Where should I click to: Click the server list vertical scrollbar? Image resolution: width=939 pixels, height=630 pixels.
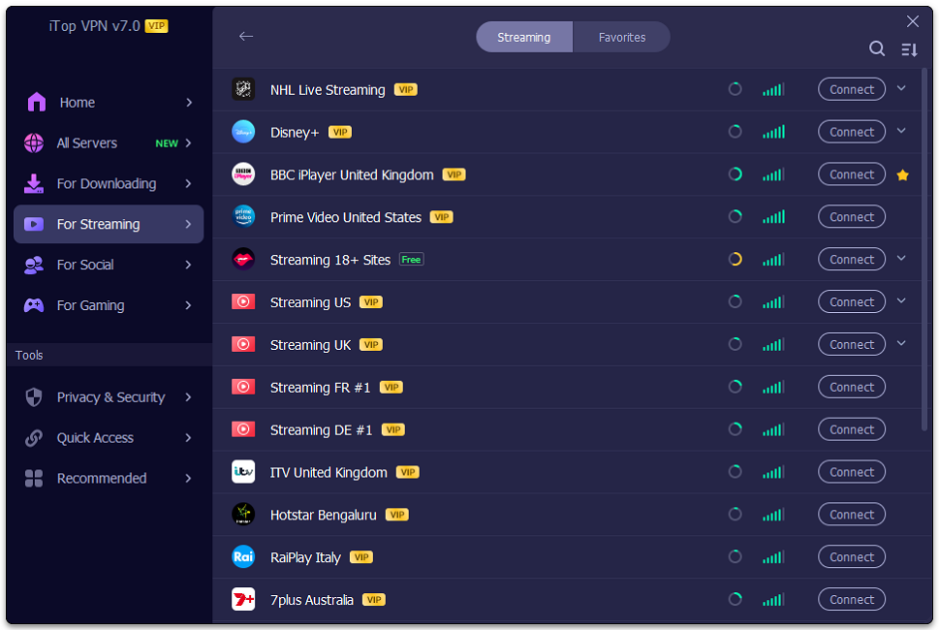(925, 250)
